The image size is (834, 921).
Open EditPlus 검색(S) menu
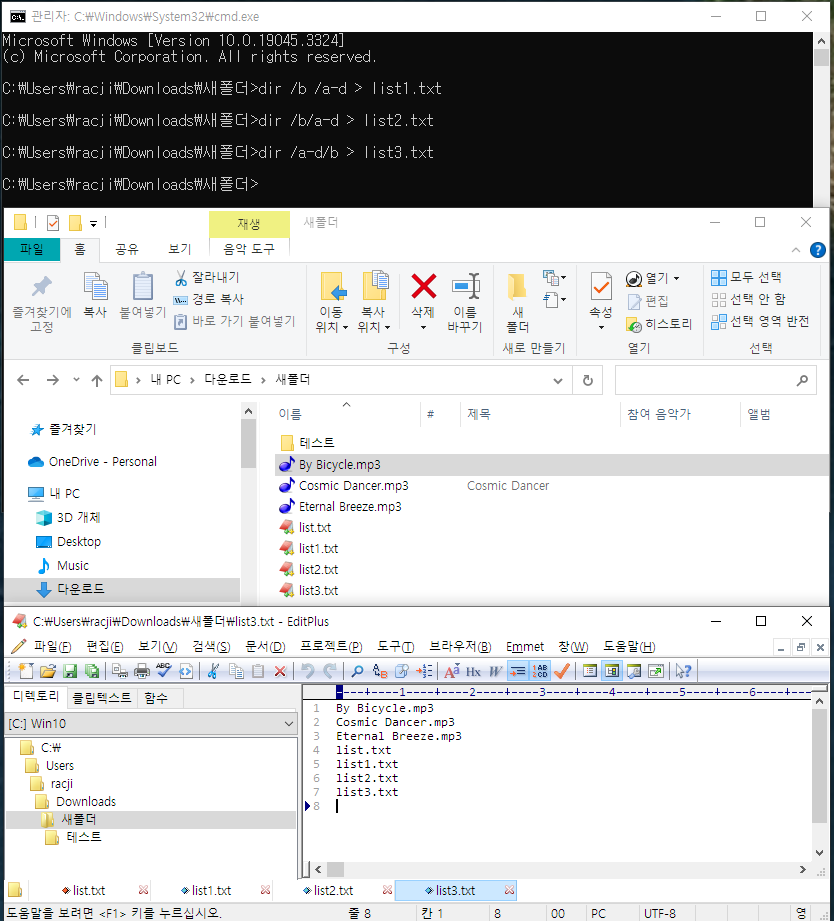(211, 647)
